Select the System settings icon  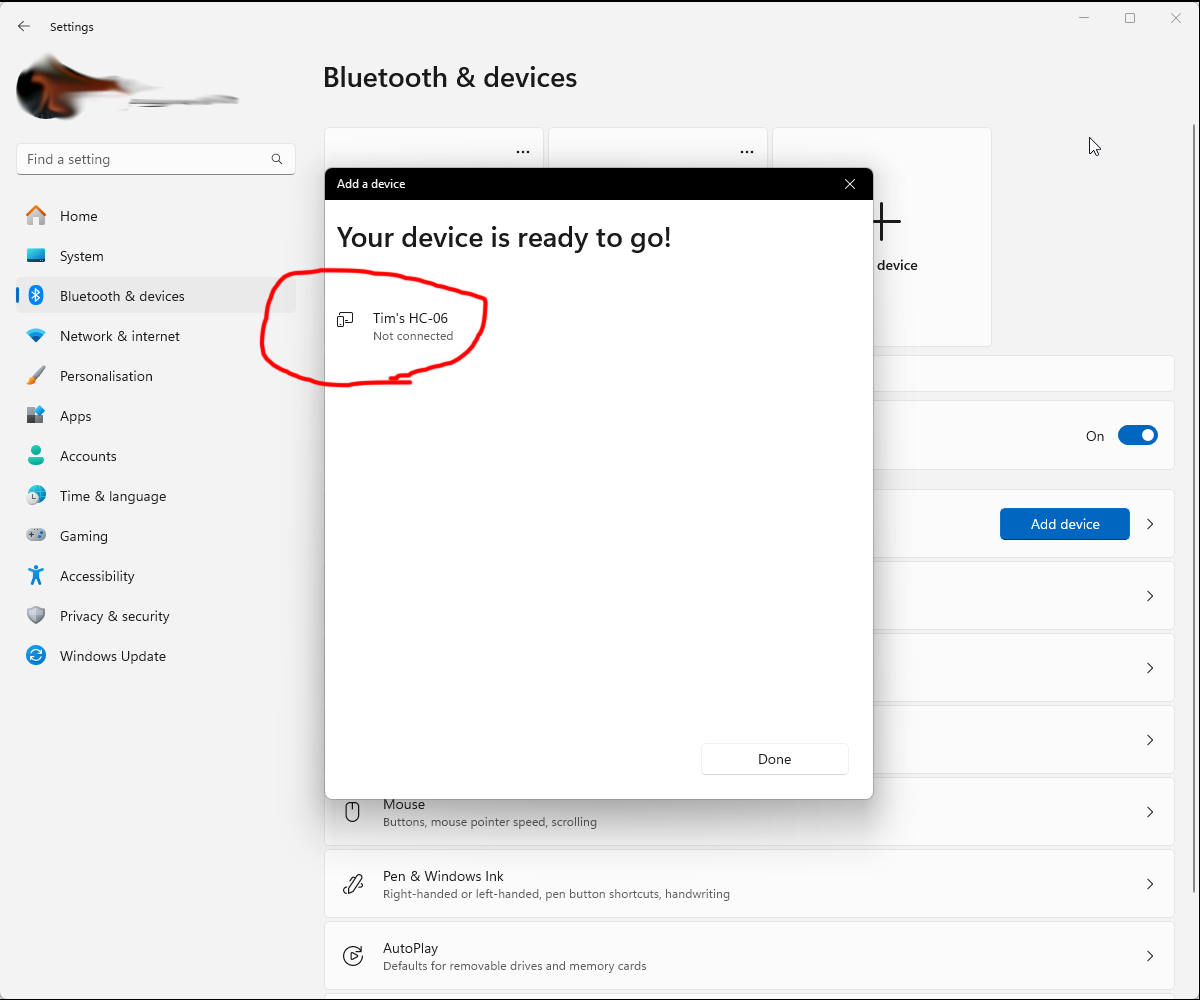pos(35,256)
